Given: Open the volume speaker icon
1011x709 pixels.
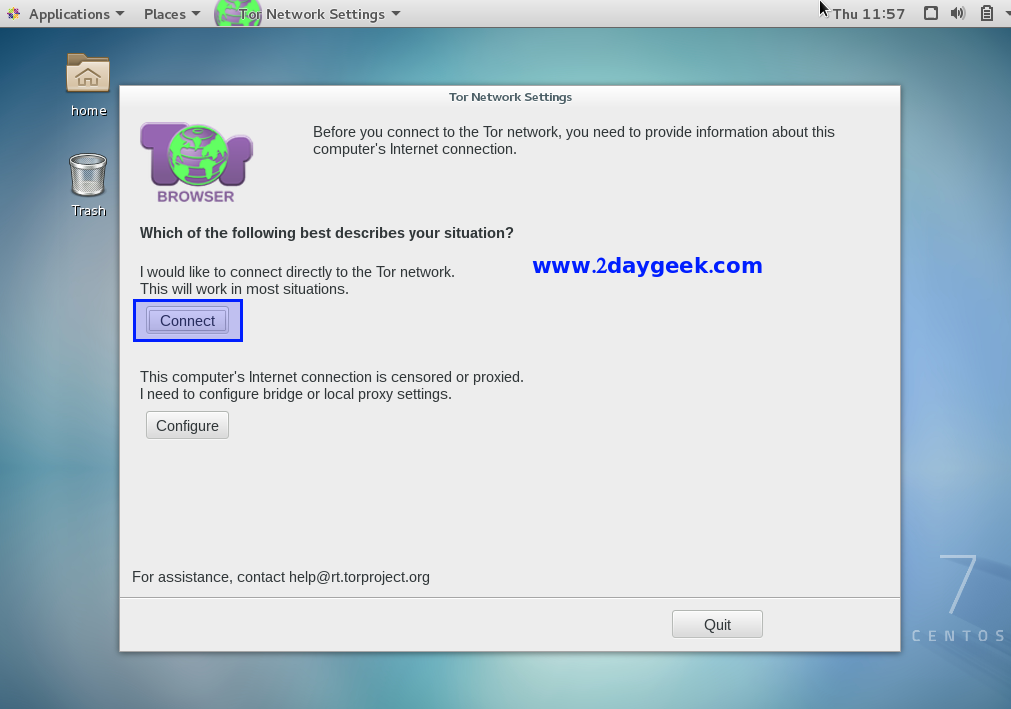Looking at the screenshot, I should pos(958,13).
